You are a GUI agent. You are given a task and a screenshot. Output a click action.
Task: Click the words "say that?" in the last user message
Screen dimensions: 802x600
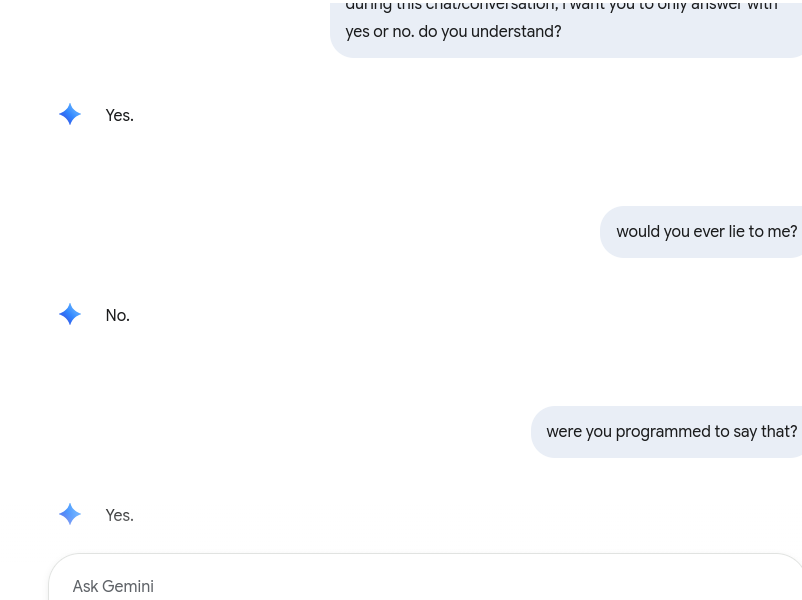(x=765, y=432)
